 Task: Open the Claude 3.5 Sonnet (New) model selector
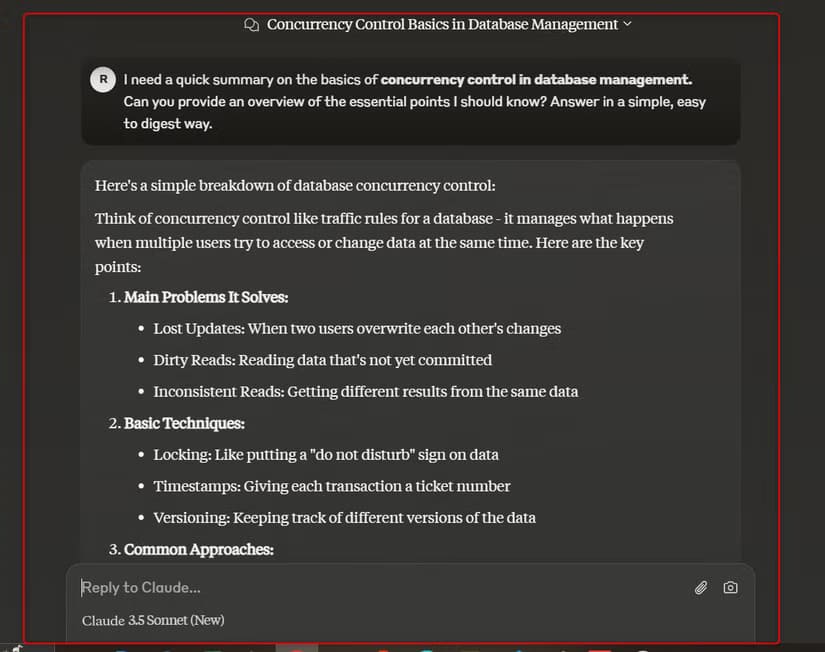[153, 620]
